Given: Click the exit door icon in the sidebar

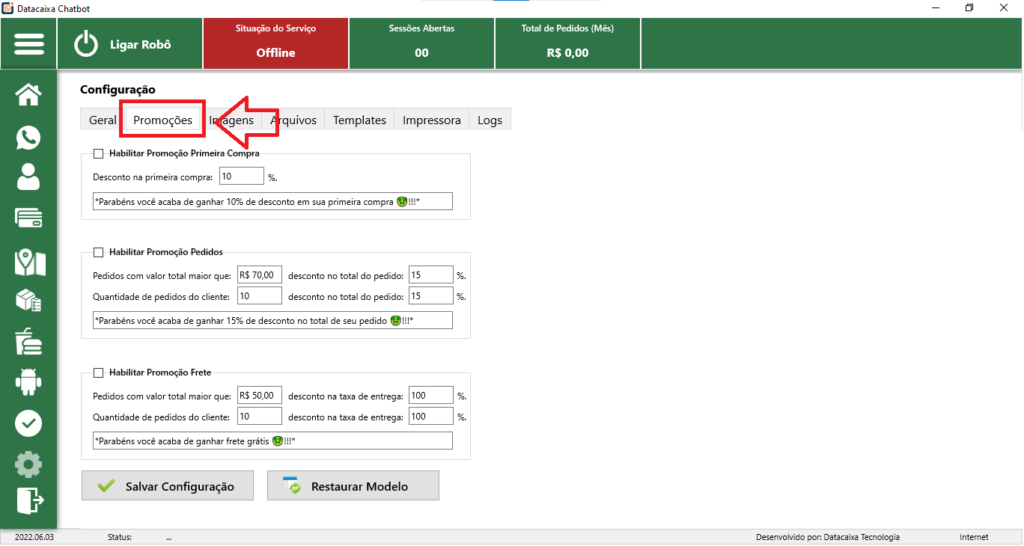Looking at the screenshot, I should pyautogui.click(x=29, y=500).
